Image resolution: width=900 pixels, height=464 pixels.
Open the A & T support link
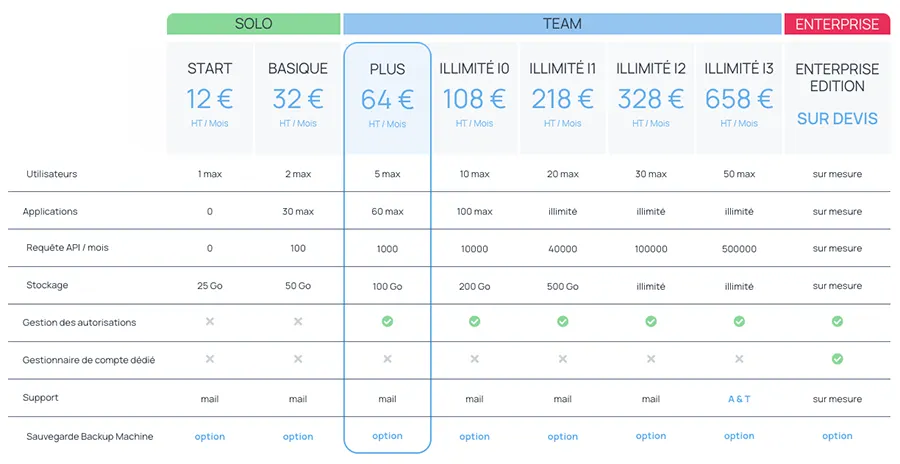click(x=739, y=399)
